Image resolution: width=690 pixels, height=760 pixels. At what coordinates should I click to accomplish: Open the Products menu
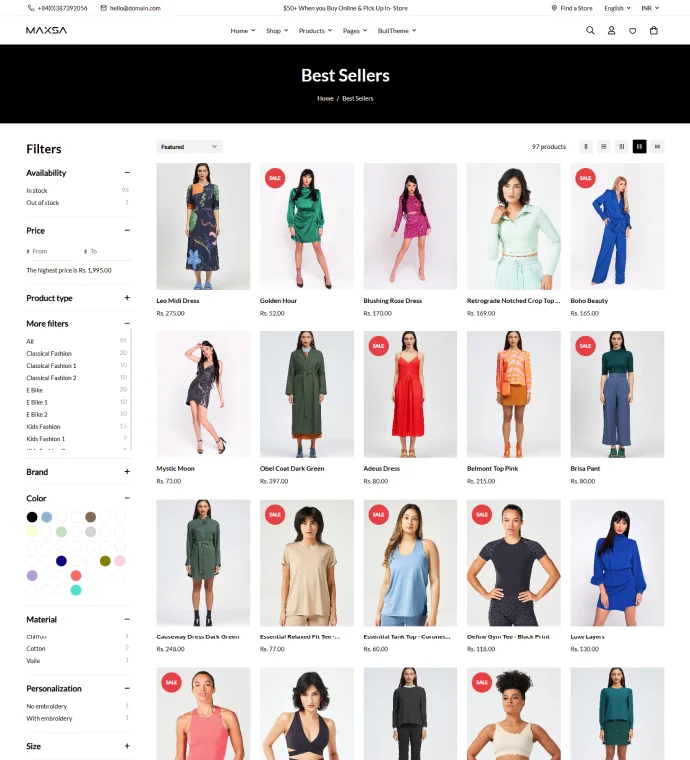click(315, 31)
